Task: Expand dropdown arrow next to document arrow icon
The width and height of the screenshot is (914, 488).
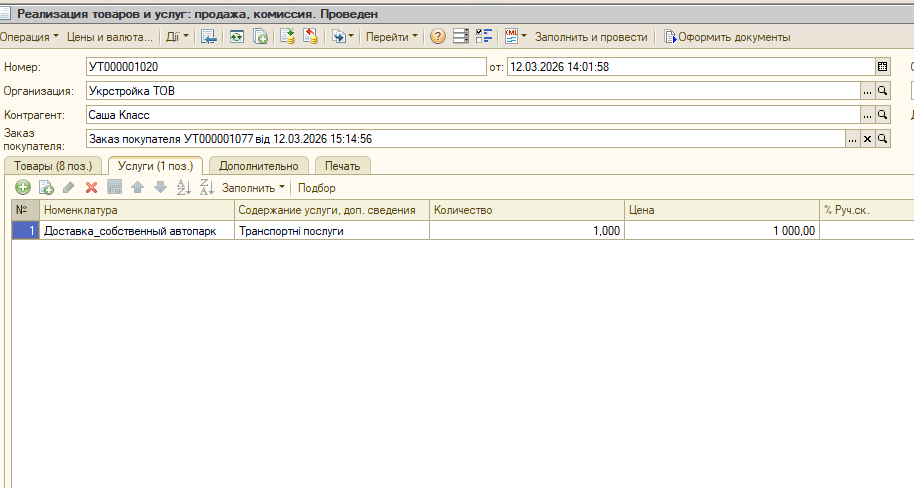Action: click(x=351, y=36)
